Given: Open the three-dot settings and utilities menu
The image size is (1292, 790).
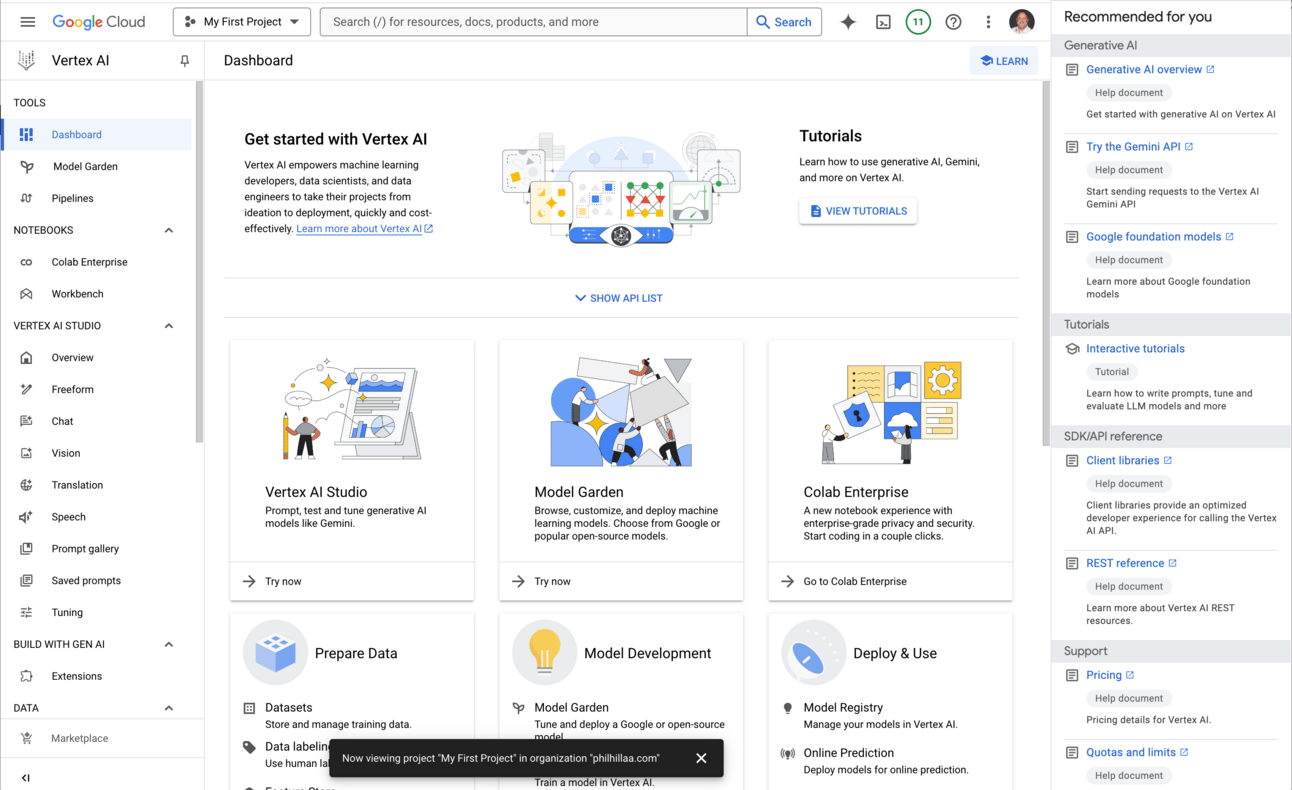Looking at the screenshot, I should (x=988, y=22).
